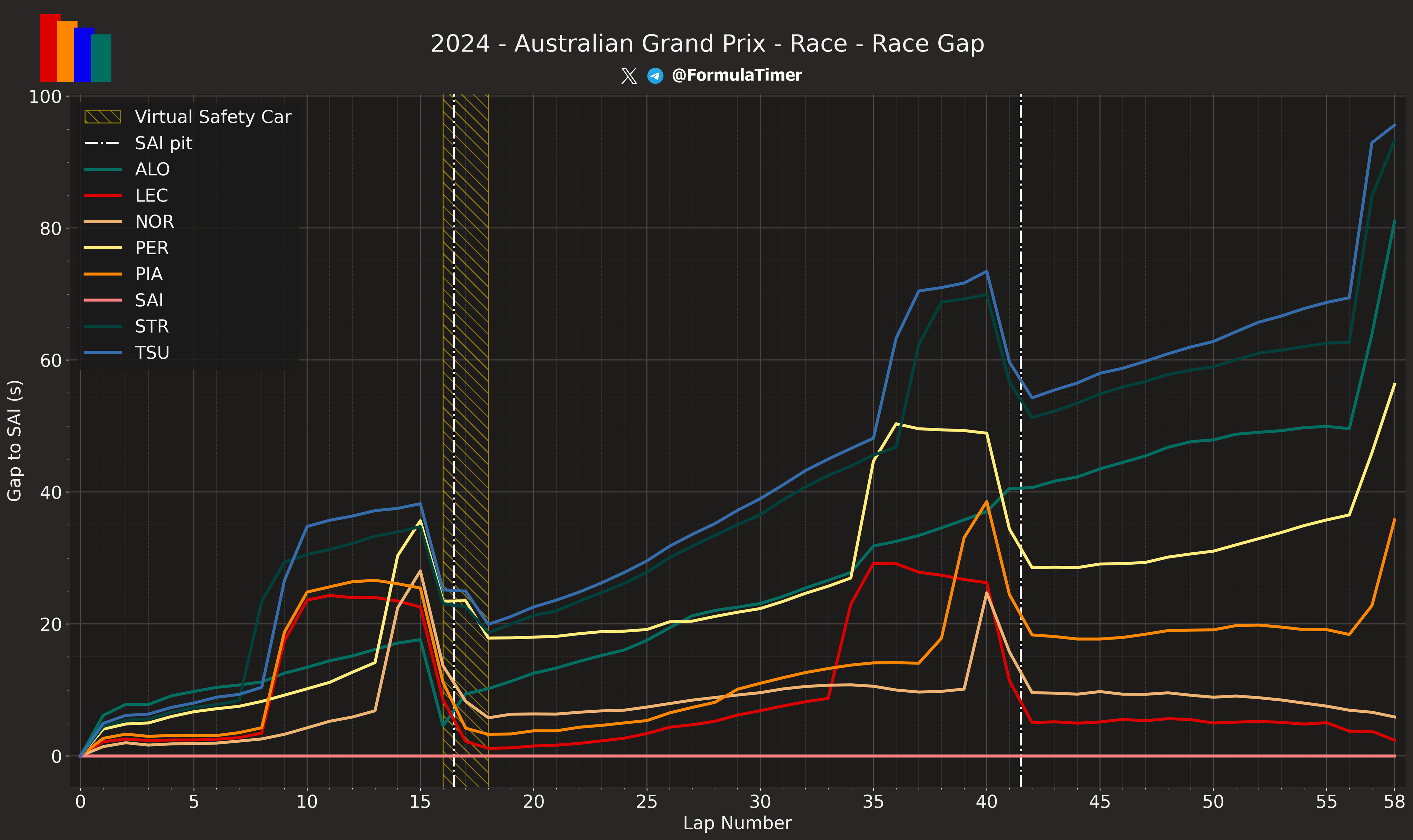
Task: Select the "LEC" legend label
Action: point(152,195)
